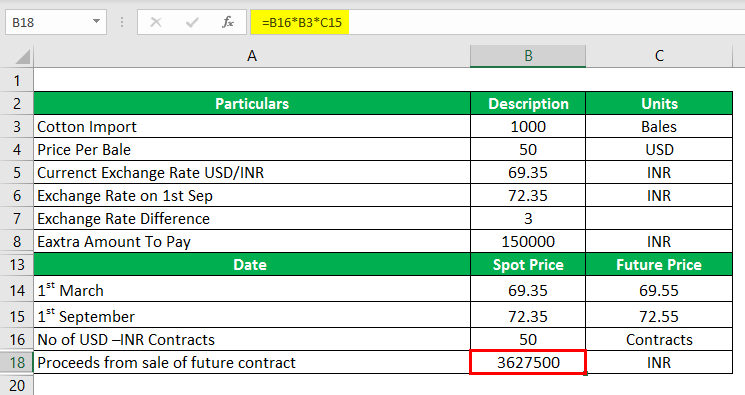Click the cancel (X) icon in formula bar

tap(156, 22)
